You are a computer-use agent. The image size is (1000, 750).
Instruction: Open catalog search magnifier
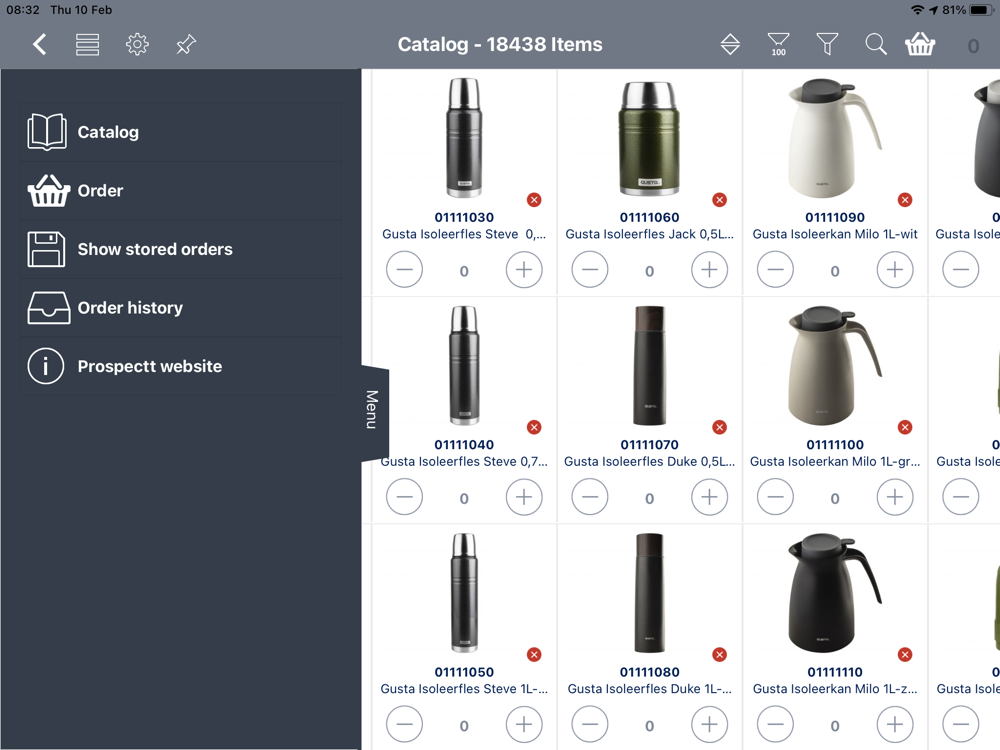pos(876,44)
